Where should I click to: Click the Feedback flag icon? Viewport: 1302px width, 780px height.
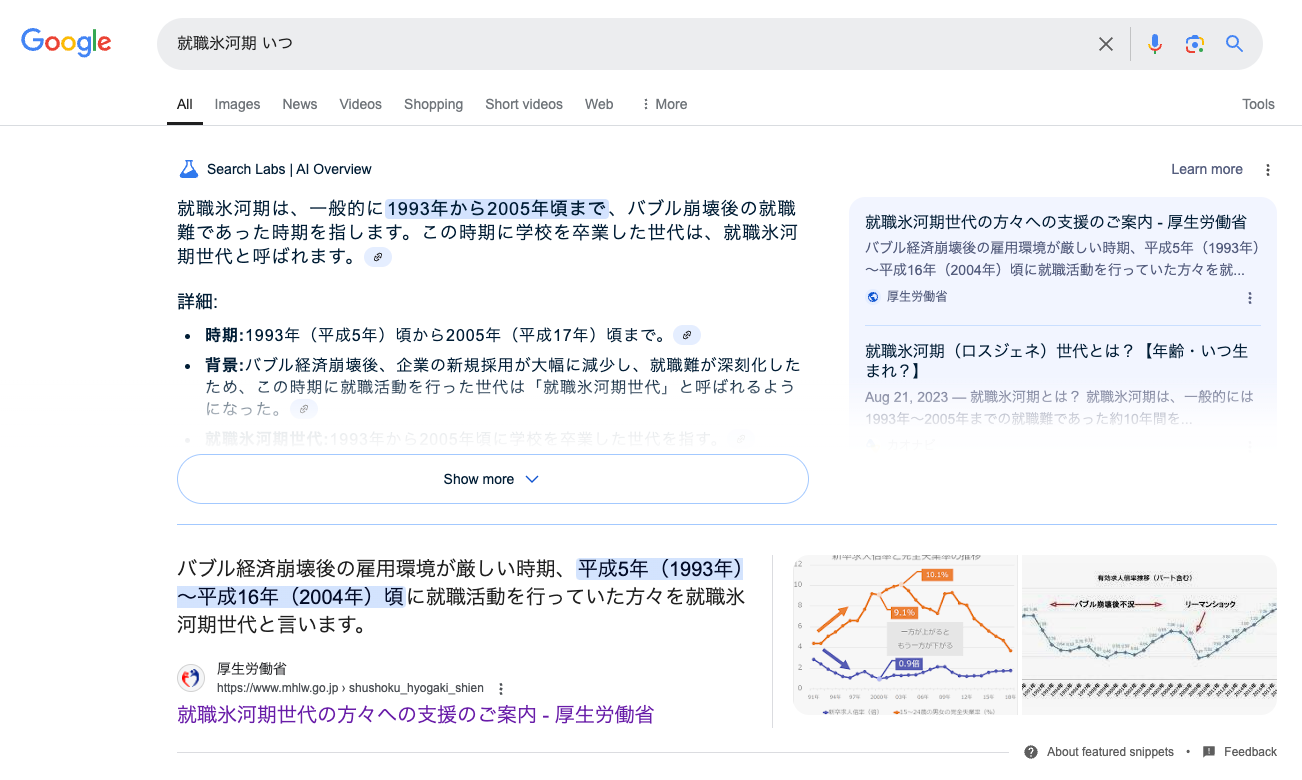click(1209, 752)
